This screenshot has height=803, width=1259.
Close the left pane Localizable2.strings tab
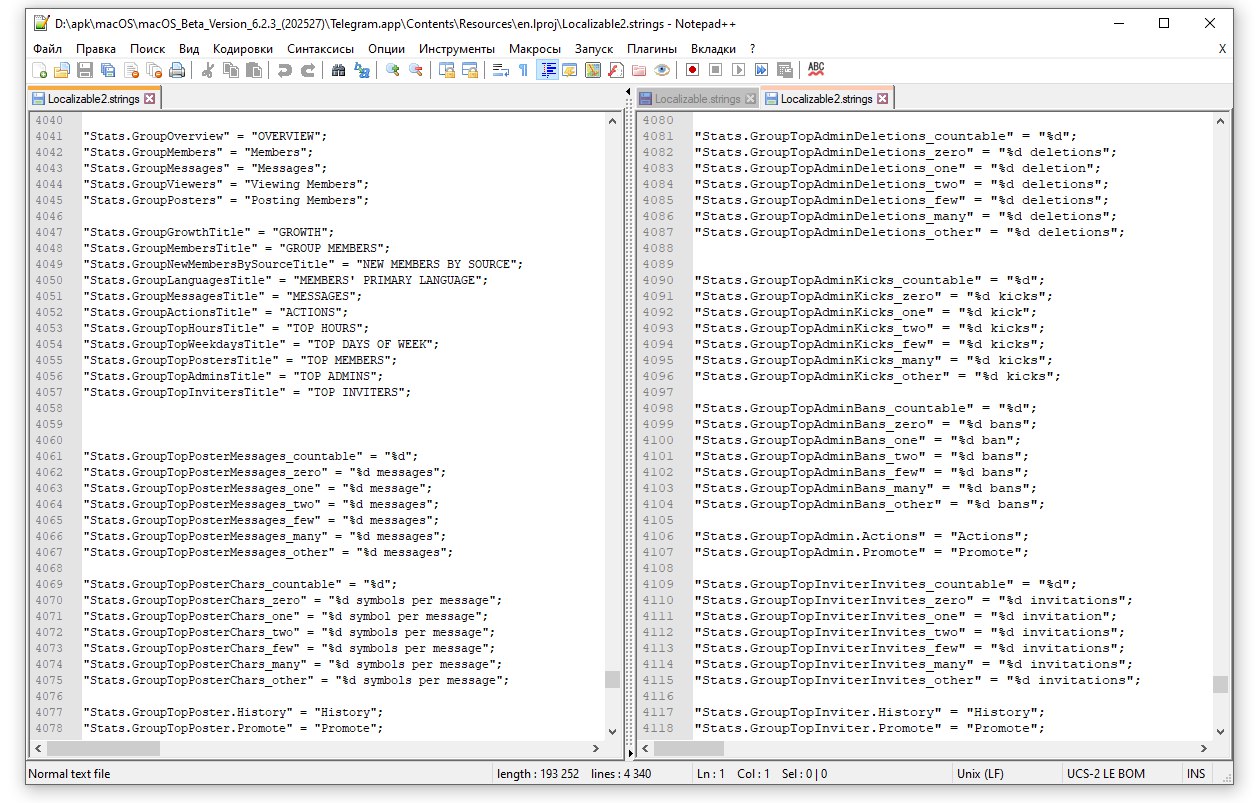150,99
